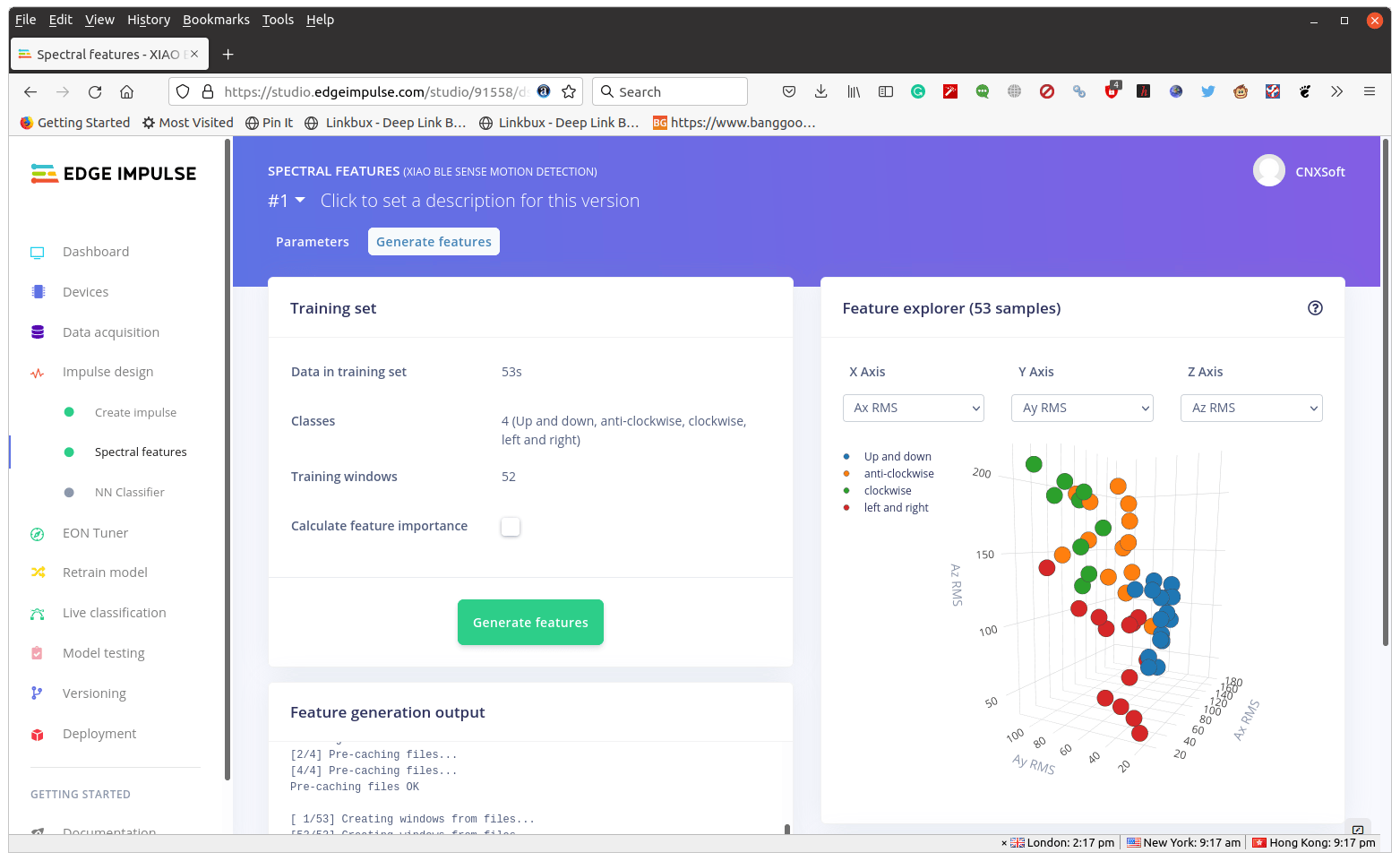The image size is (1400, 861).
Task: Open the Help menu
Action: pyautogui.click(x=320, y=20)
